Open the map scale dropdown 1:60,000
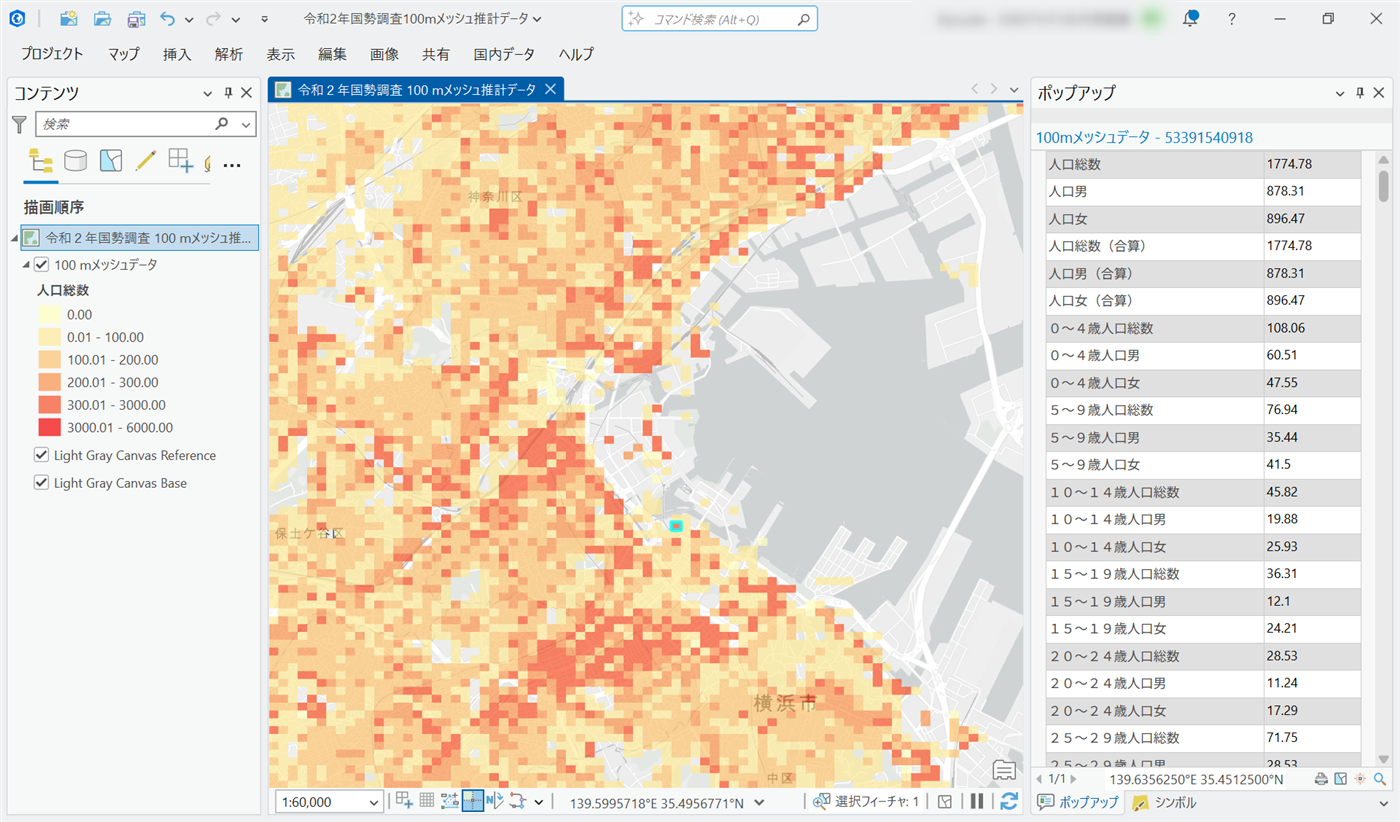The height and width of the screenshot is (822, 1400). (374, 802)
